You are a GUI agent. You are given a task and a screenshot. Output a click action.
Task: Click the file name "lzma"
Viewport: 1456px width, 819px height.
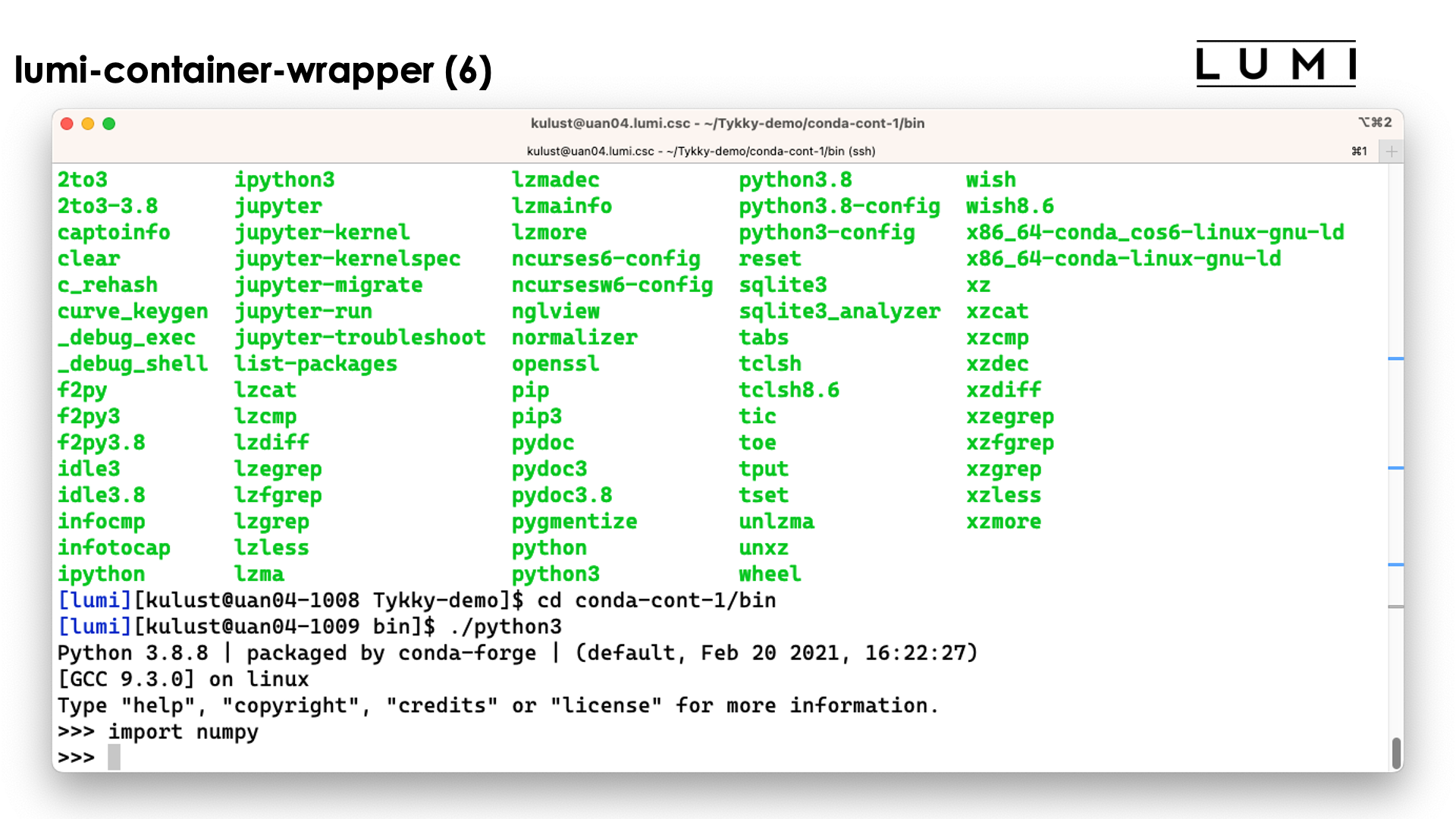click(259, 574)
